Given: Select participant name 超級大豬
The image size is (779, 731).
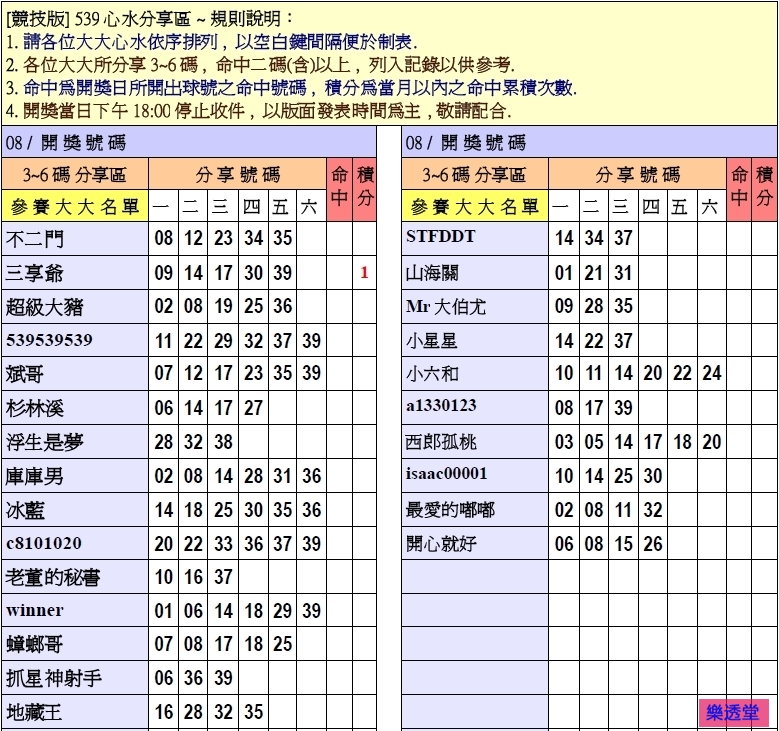Looking at the screenshot, I should pos(44,307).
